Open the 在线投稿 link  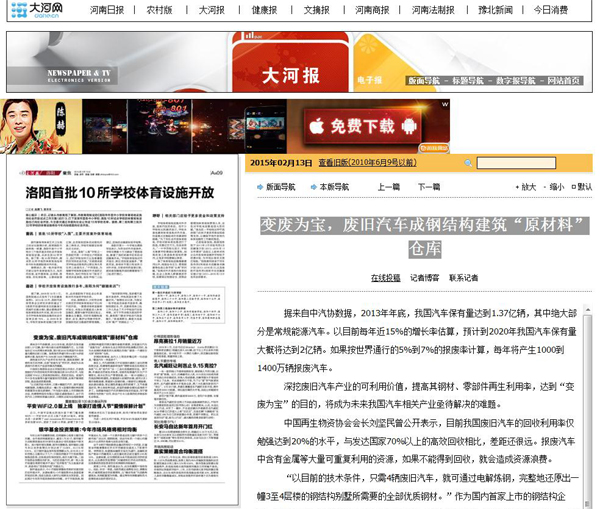pyautogui.click(x=385, y=278)
